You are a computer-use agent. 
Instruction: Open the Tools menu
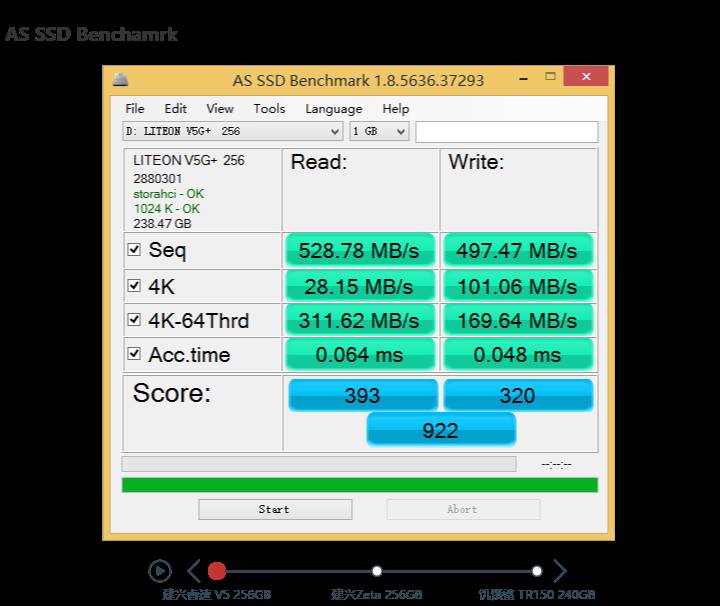click(x=270, y=109)
